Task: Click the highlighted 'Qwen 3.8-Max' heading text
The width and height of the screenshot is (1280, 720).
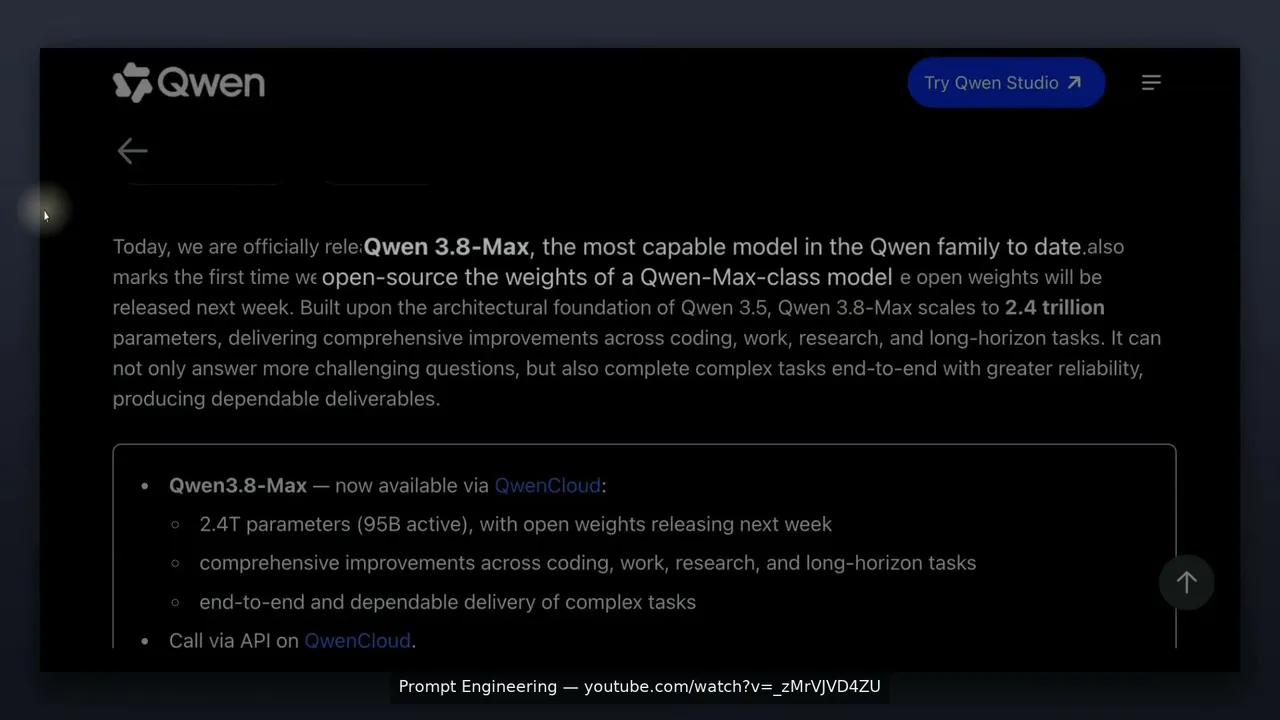Action: pyautogui.click(x=446, y=246)
